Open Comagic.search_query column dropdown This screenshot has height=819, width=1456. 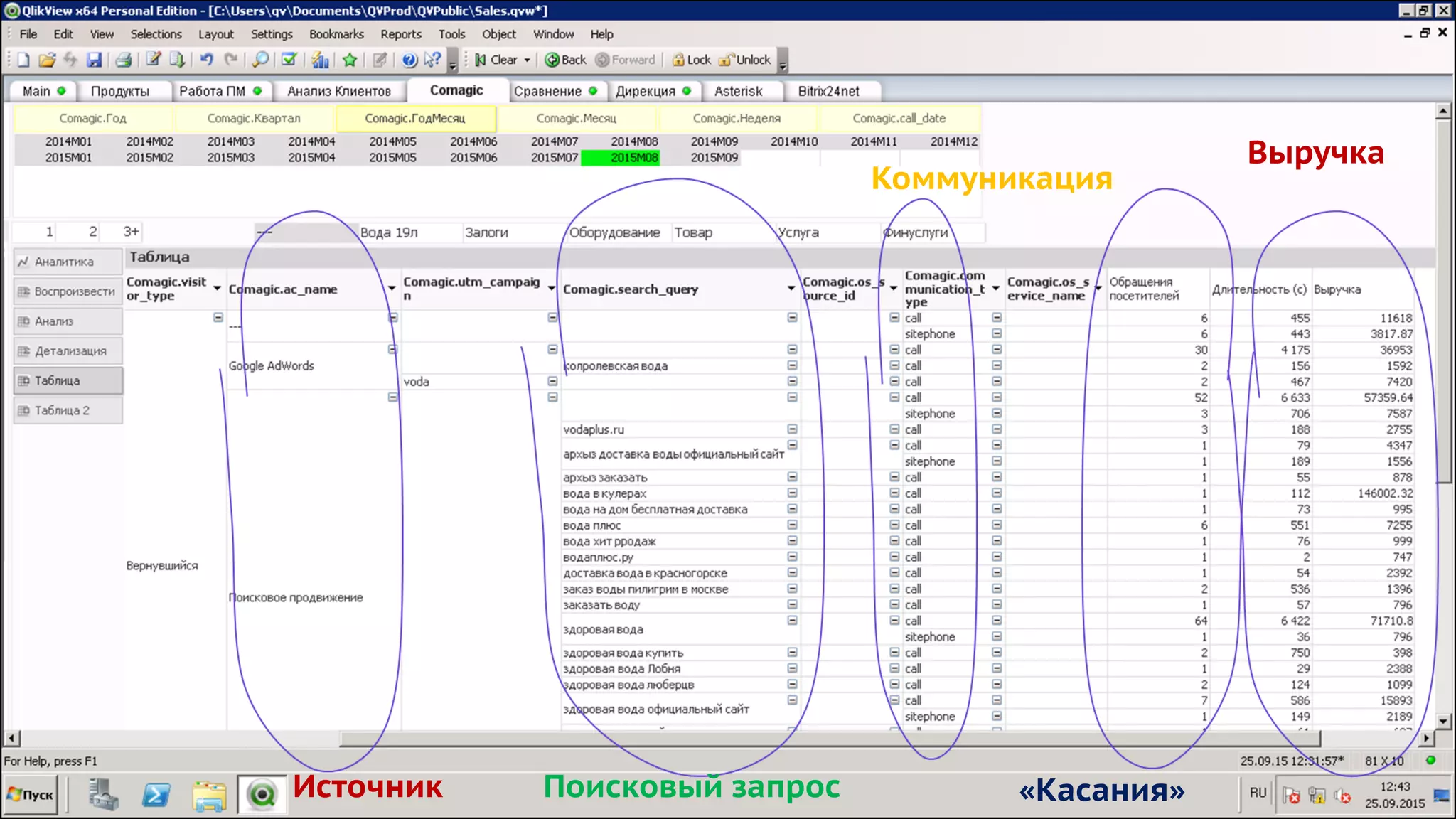tap(791, 289)
